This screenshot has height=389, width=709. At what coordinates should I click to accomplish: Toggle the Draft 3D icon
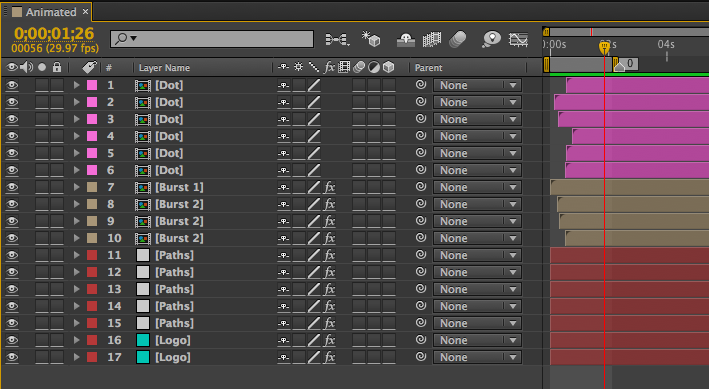[x=371, y=39]
